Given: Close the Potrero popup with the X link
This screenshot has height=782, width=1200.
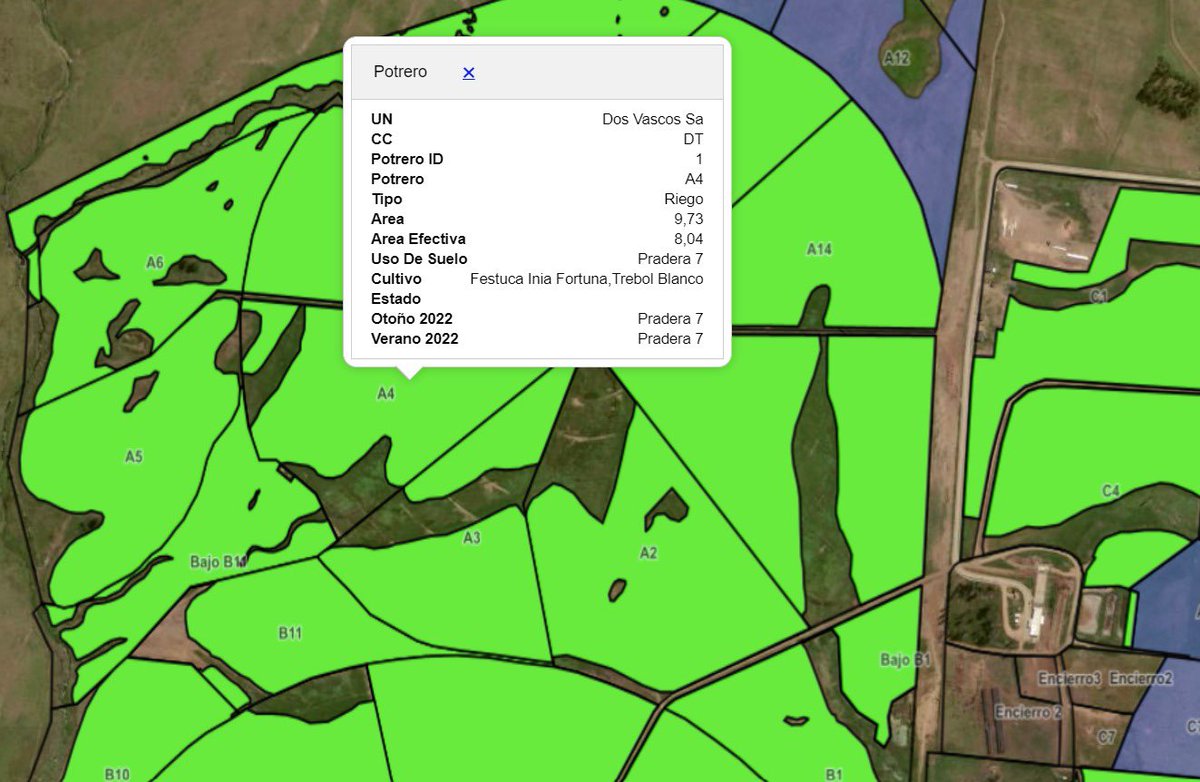Looking at the screenshot, I should (x=468, y=72).
